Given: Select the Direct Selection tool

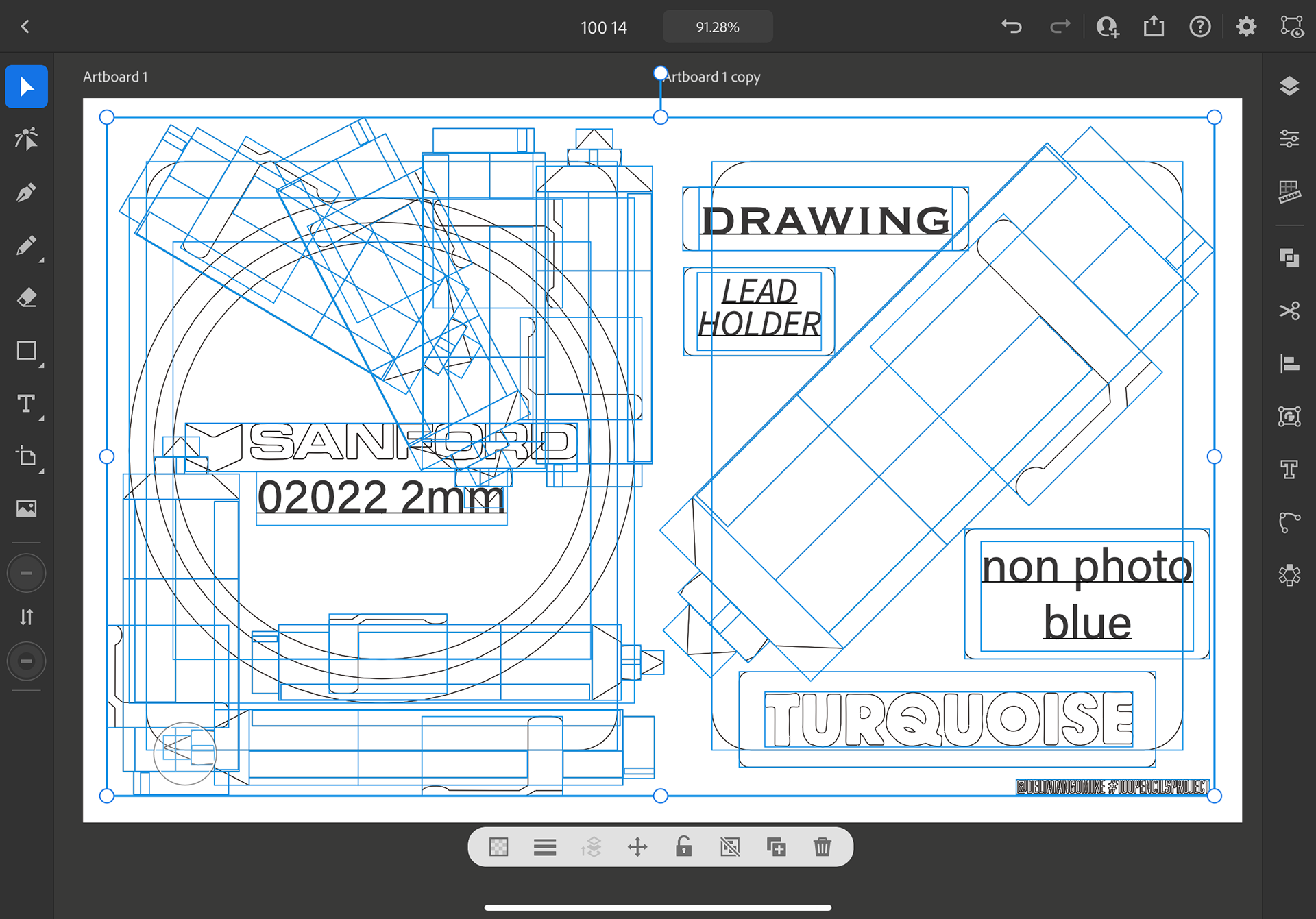Looking at the screenshot, I should (x=26, y=139).
